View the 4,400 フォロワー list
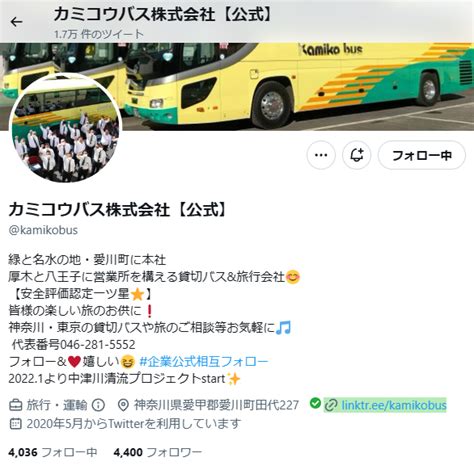The height and width of the screenshot is (470, 474). coord(157,452)
